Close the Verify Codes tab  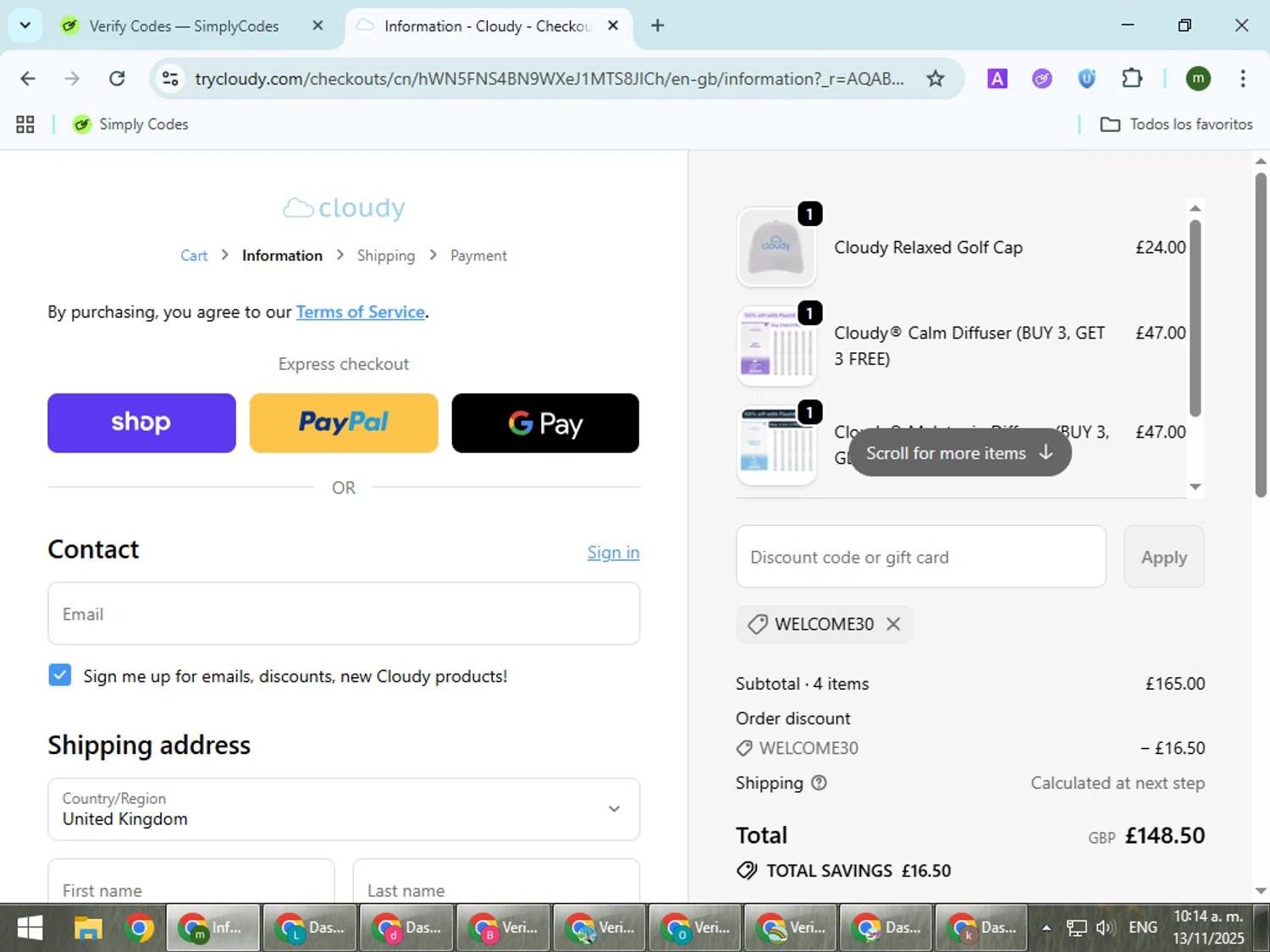[317, 25]
